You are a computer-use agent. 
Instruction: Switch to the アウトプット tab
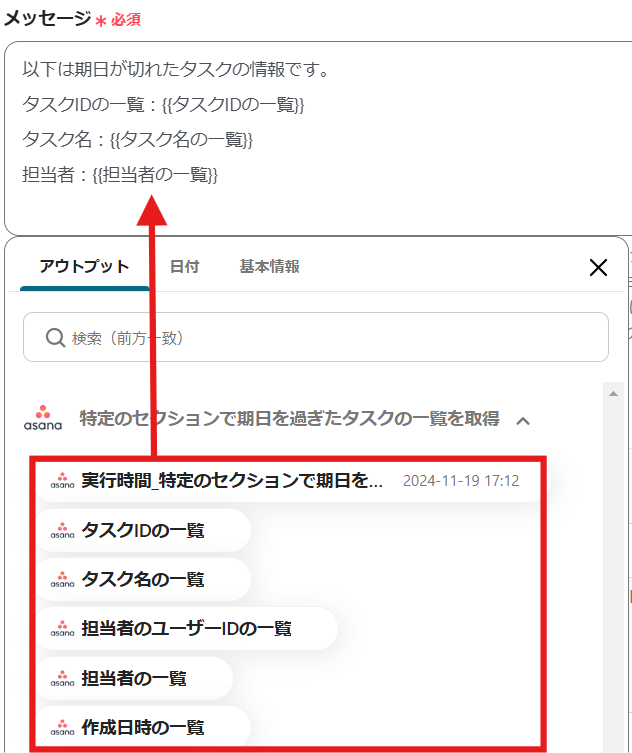tap(85, 267)
